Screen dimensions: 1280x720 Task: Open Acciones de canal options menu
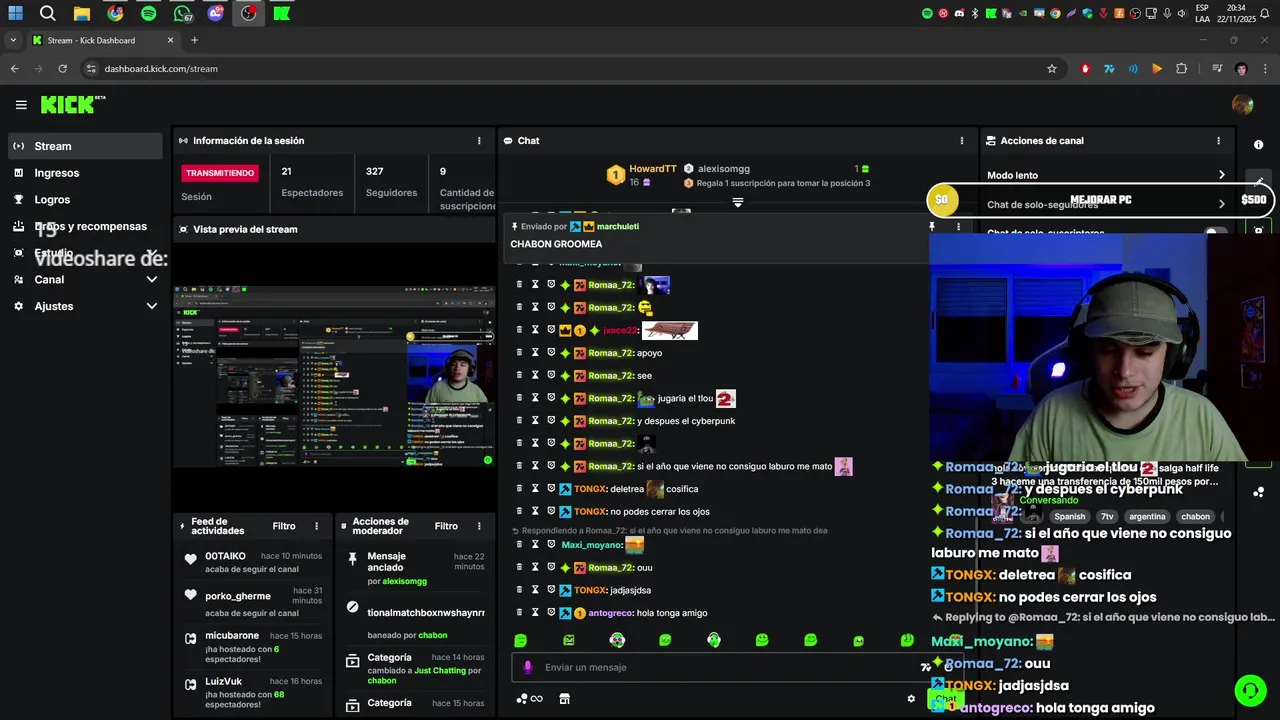(x=1218, y=141)
